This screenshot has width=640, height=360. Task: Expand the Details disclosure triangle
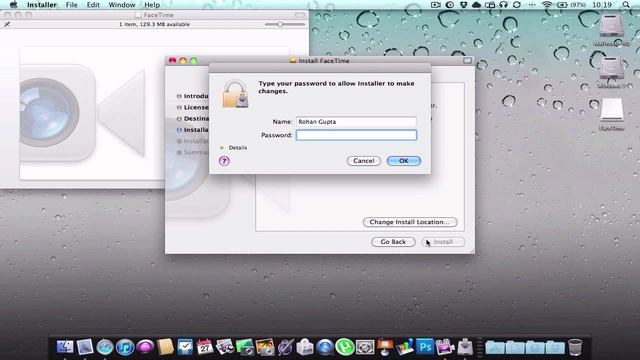coord(222,148)
